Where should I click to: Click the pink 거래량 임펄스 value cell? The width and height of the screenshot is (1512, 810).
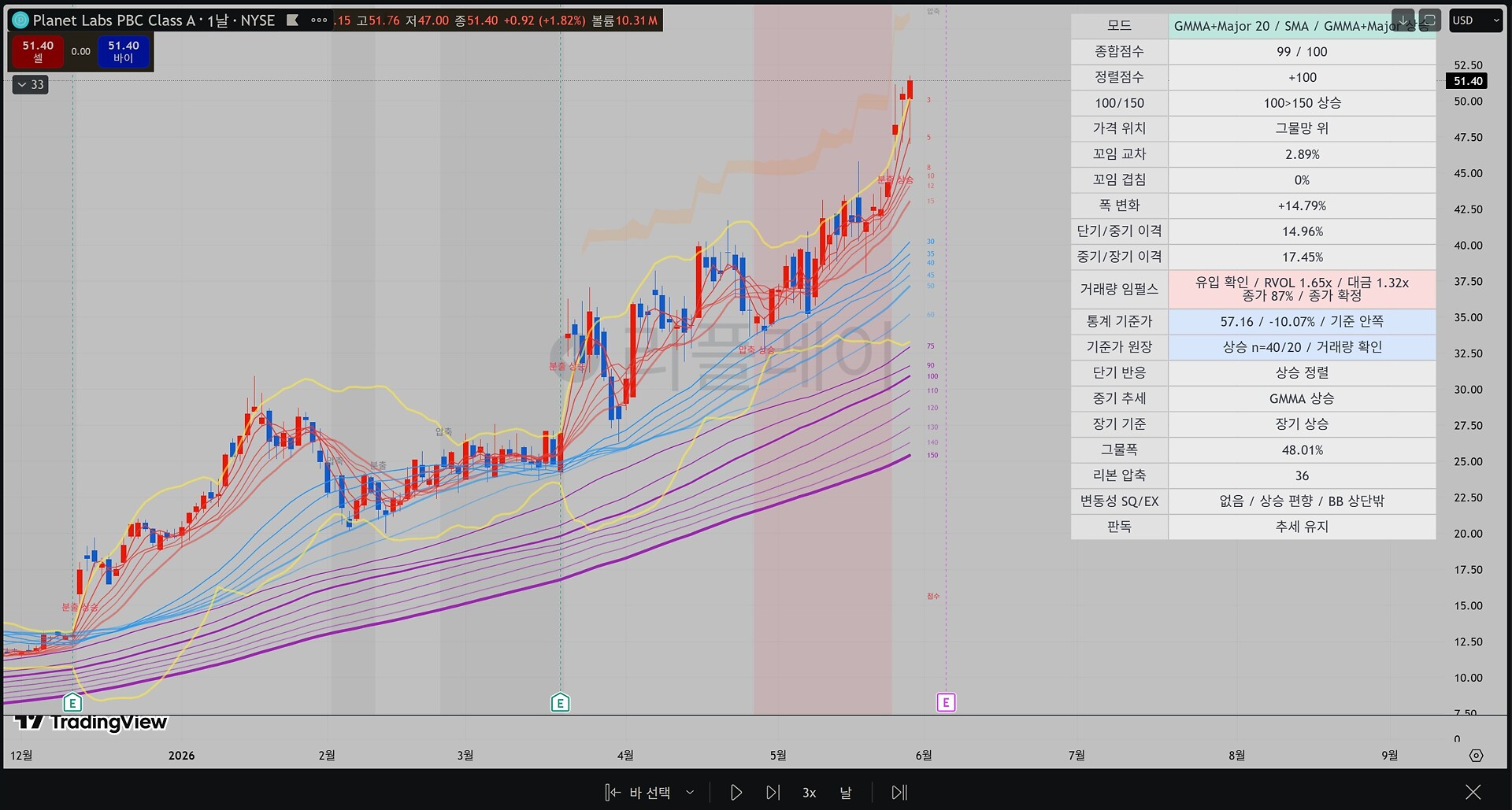pyautogui.click(x=1302, y=289)
